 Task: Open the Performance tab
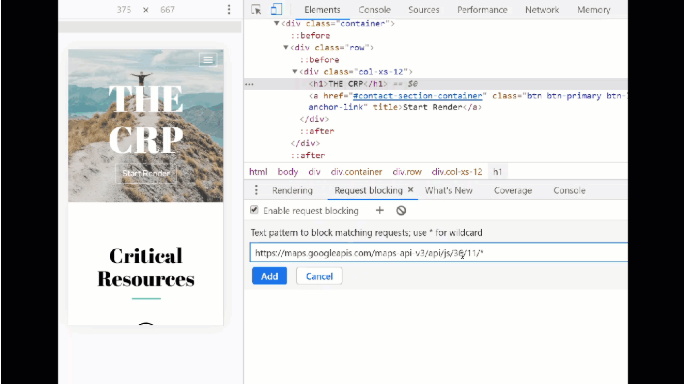(x=482, y=10)
